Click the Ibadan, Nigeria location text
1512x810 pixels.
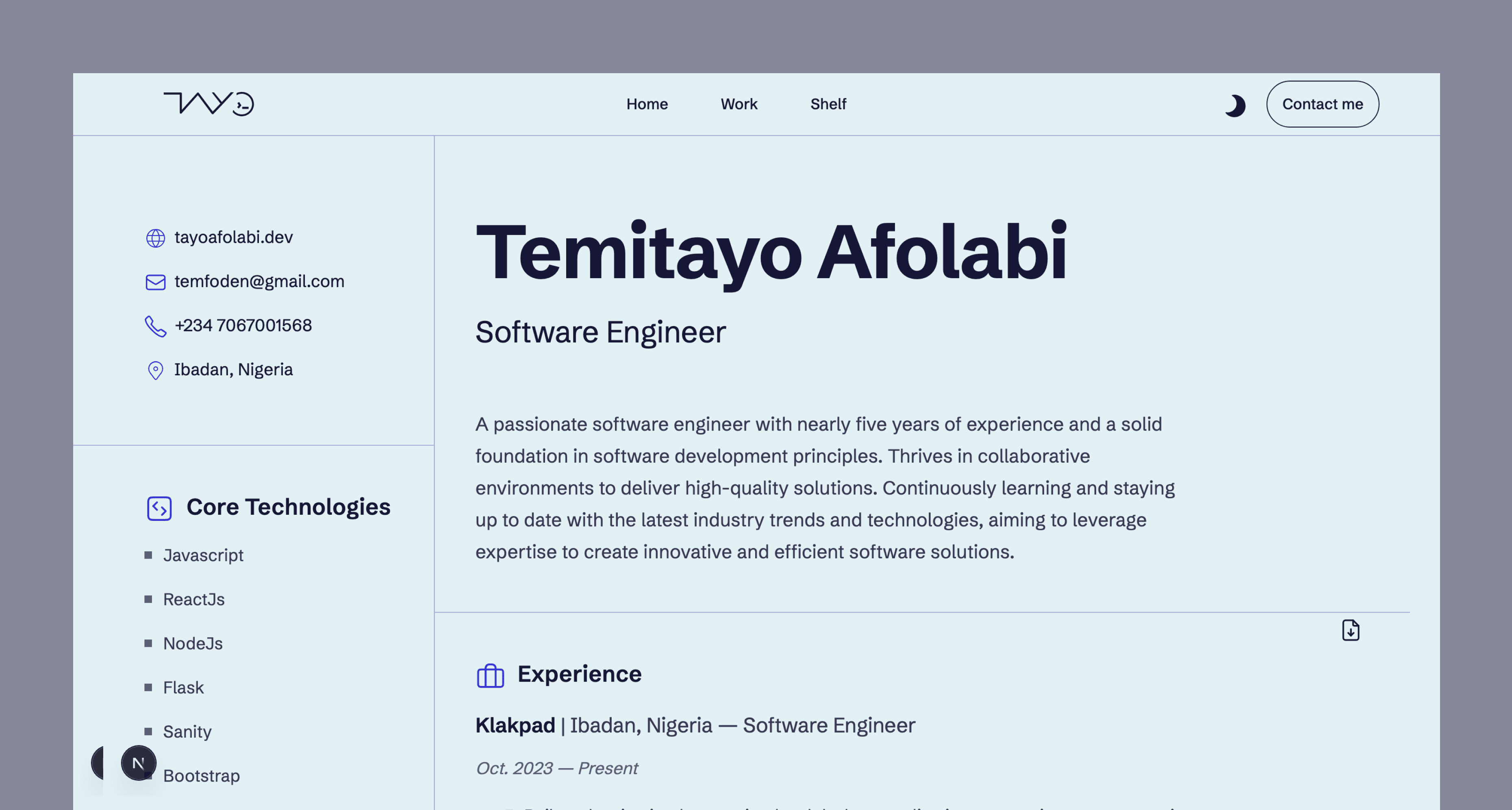234,370
